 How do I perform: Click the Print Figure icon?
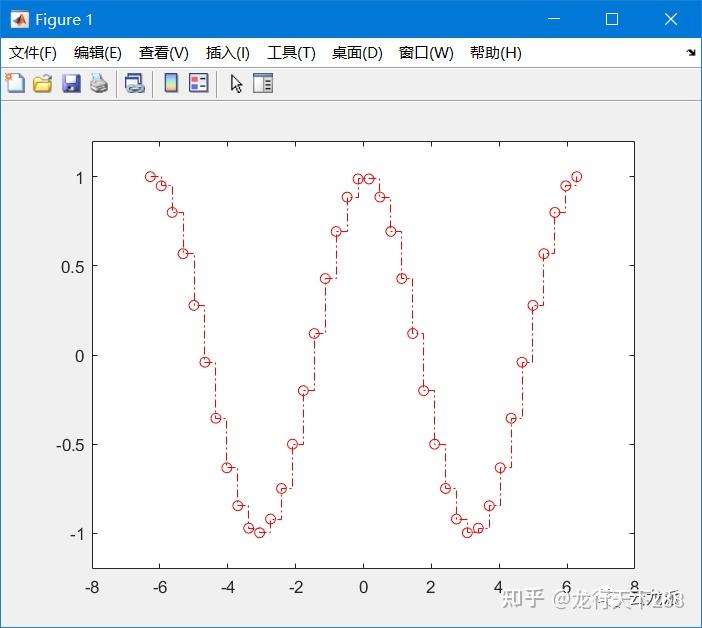pyautogui.click(x=99, y=84)
